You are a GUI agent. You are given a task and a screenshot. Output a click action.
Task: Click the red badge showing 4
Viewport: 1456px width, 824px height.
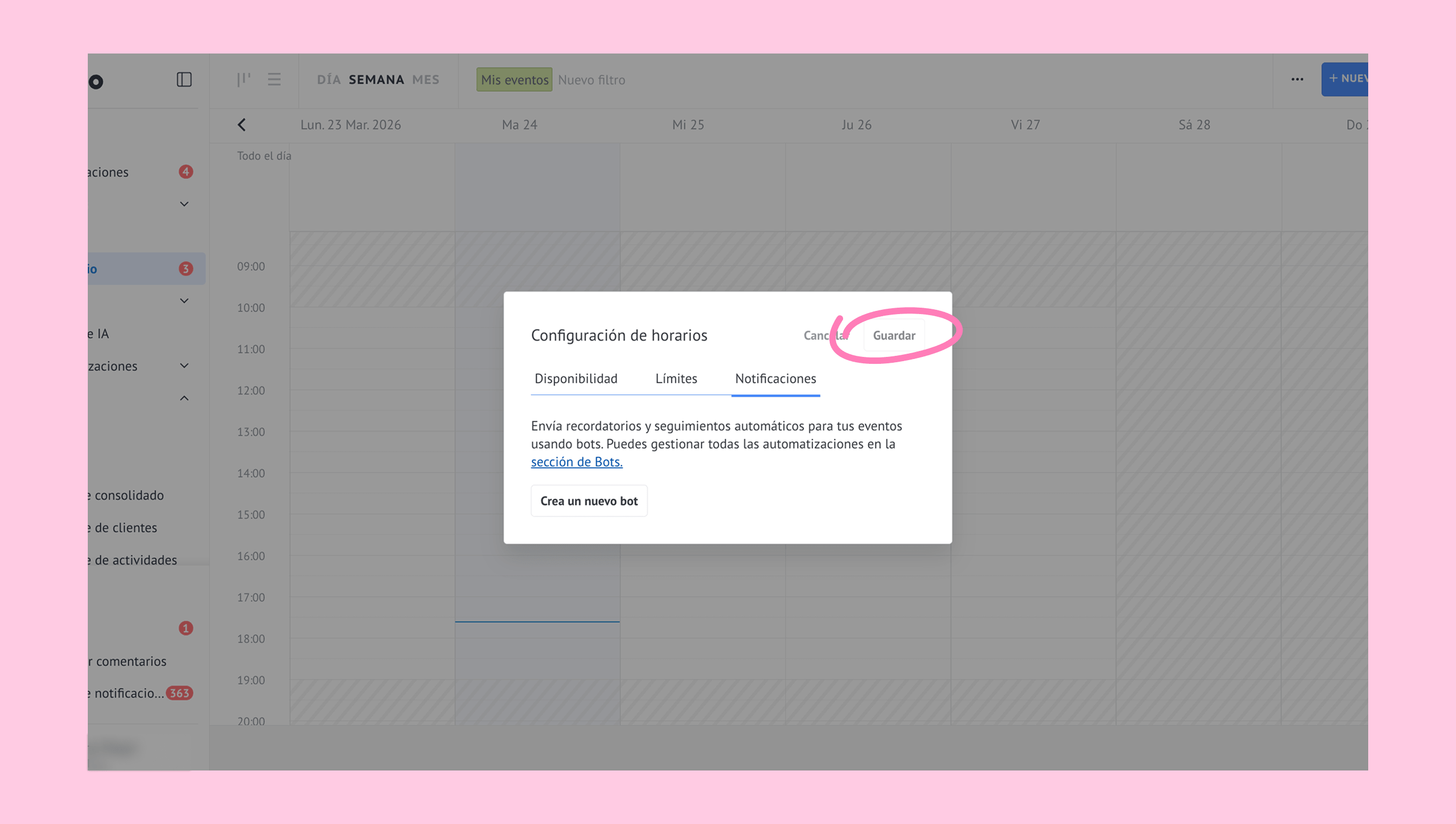click(x=186, y=171)
